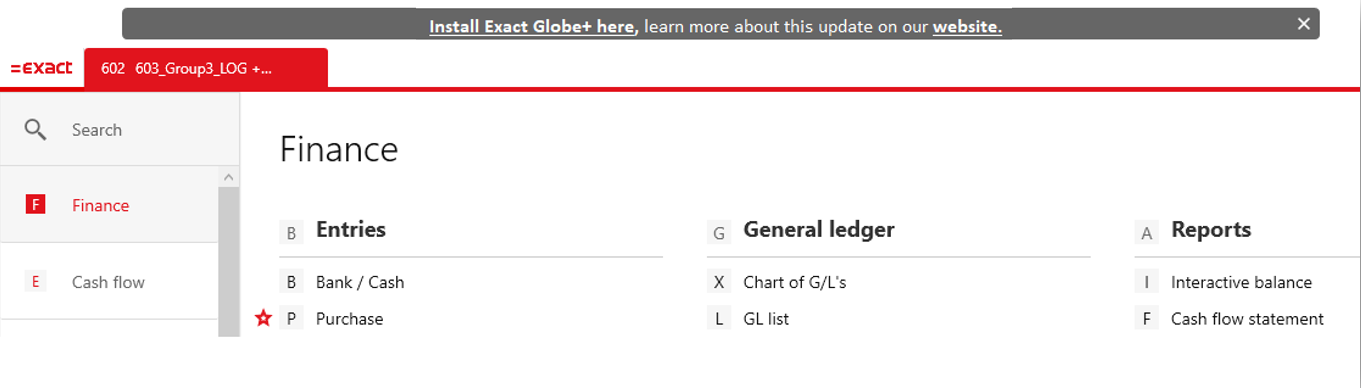Open the Purchase entry option
Image resolution: width=1361 pixels, height=388 pixels.
[x=349, y=319]
